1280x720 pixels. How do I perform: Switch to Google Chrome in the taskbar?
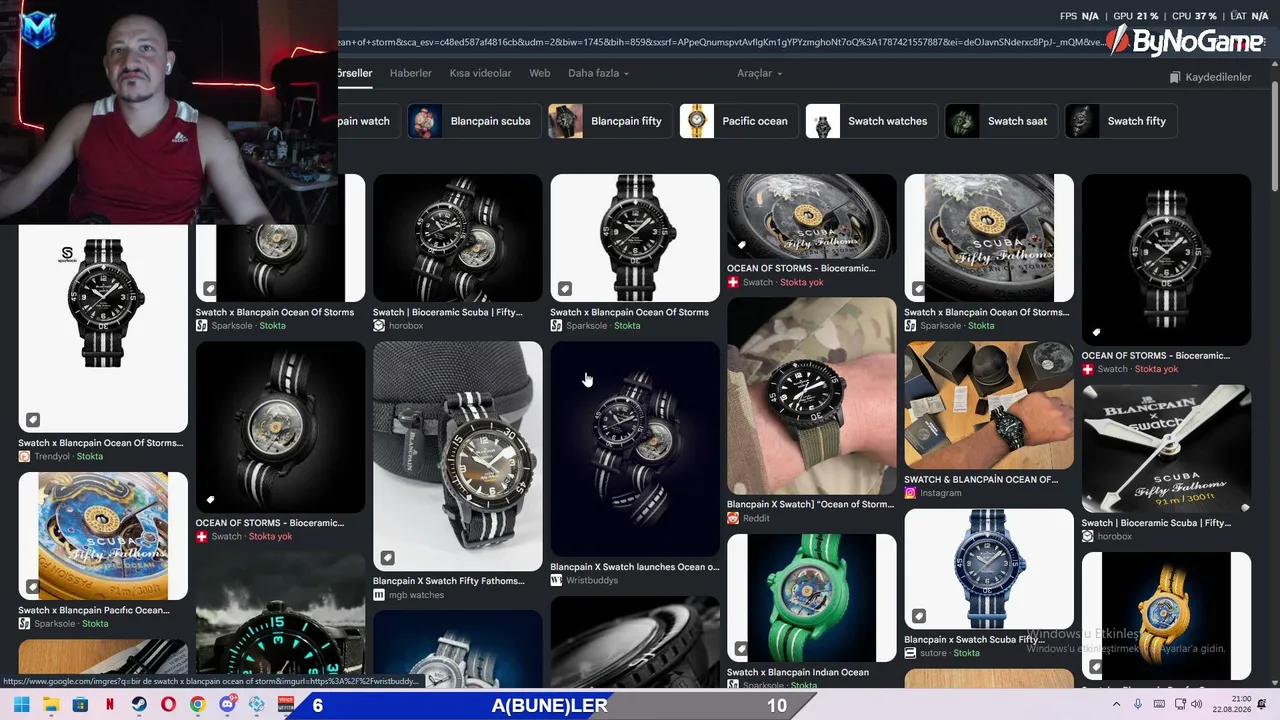(x=198, y=705)
